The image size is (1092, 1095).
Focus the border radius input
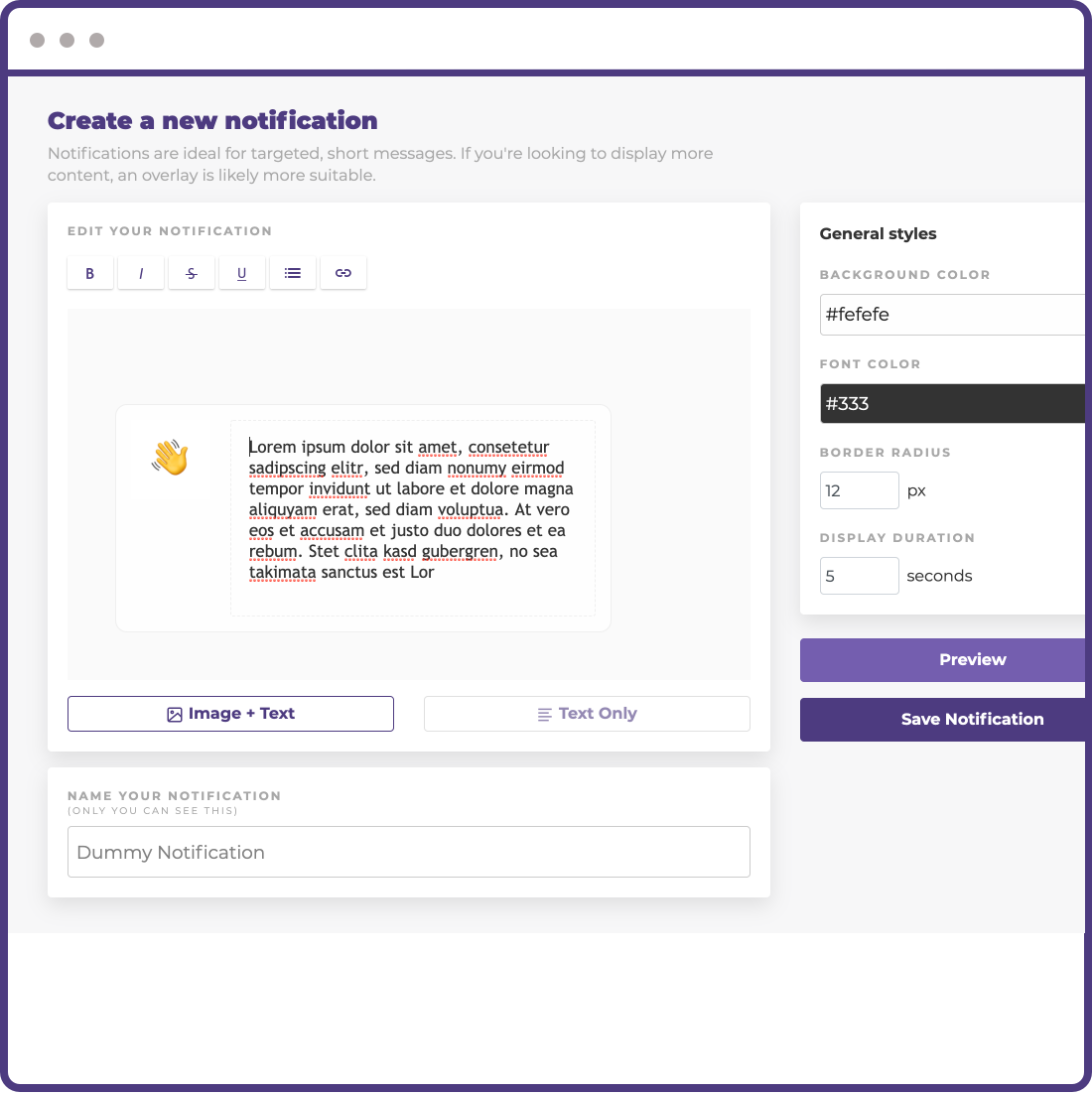tap(859, 490)
